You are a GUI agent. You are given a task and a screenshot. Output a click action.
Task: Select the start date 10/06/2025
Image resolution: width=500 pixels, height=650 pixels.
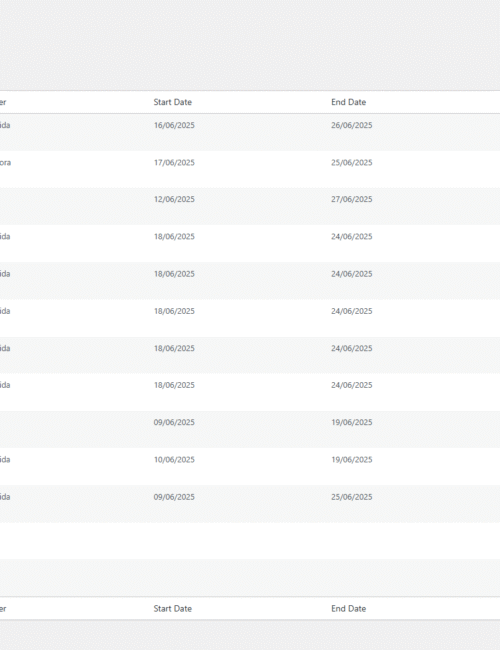pyautogui.click(x=174, y=460)
